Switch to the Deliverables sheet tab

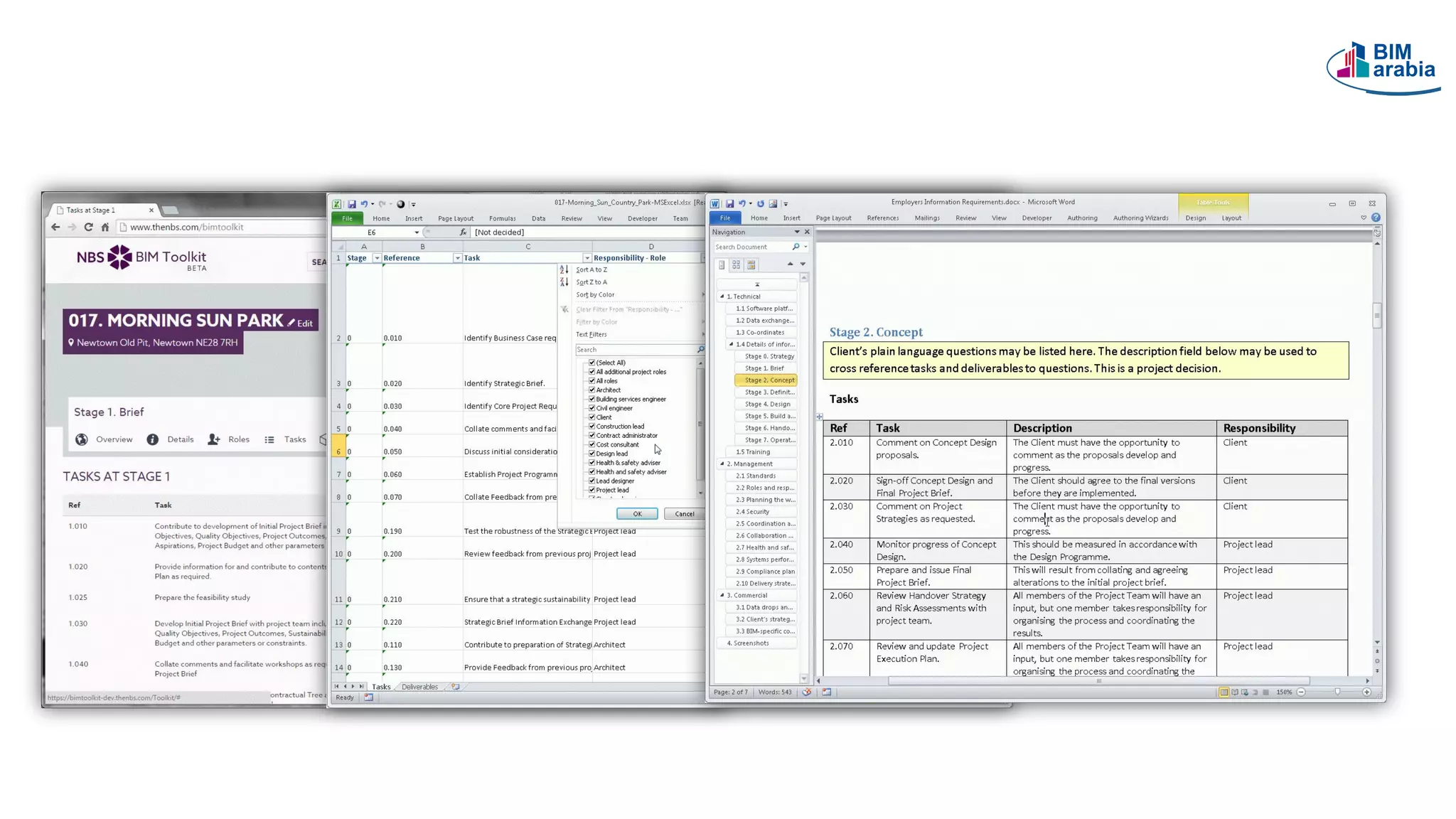tap(419, 687)
